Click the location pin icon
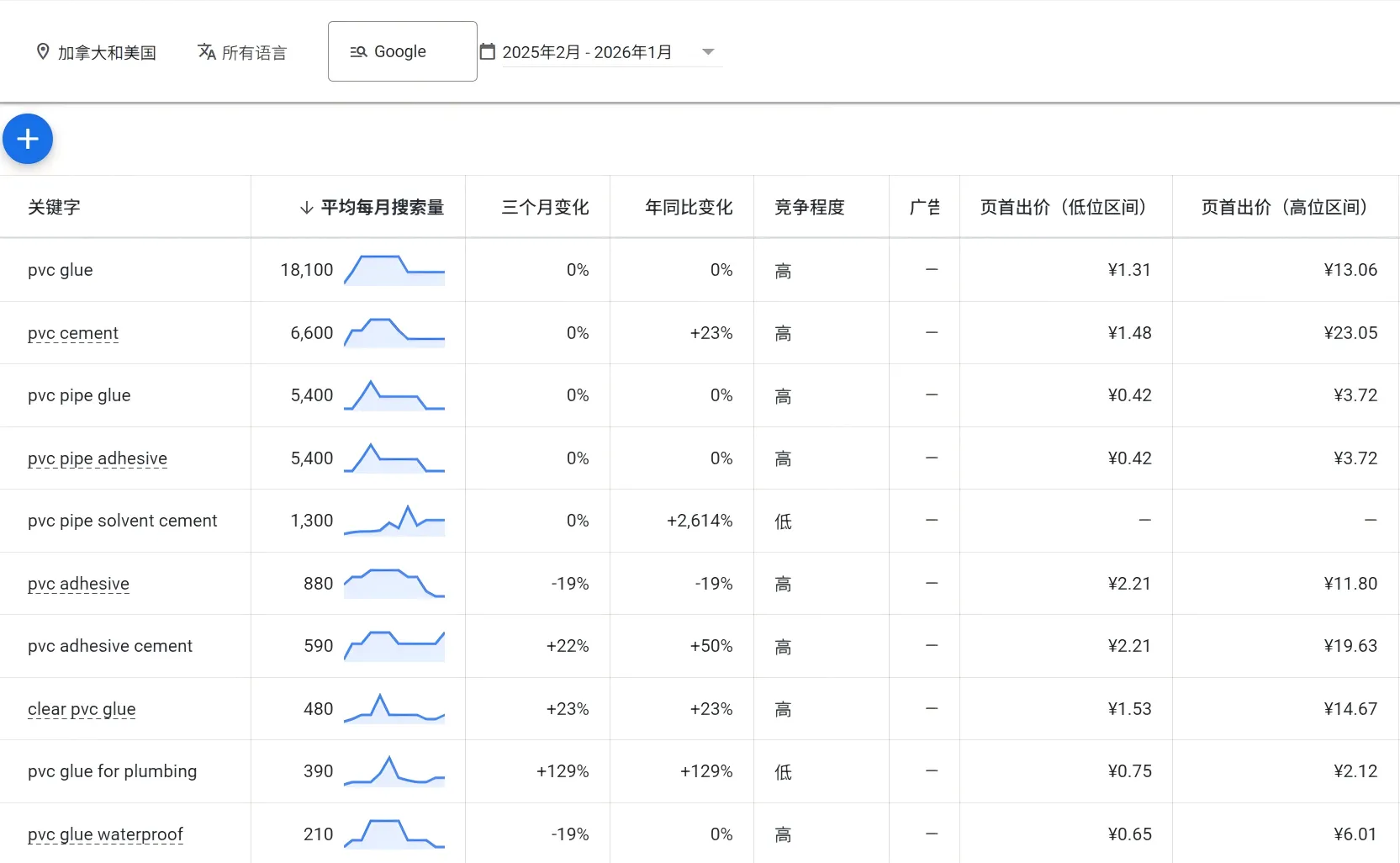Viewport: 1400px width, 863px height. click(x=43, y=52)
